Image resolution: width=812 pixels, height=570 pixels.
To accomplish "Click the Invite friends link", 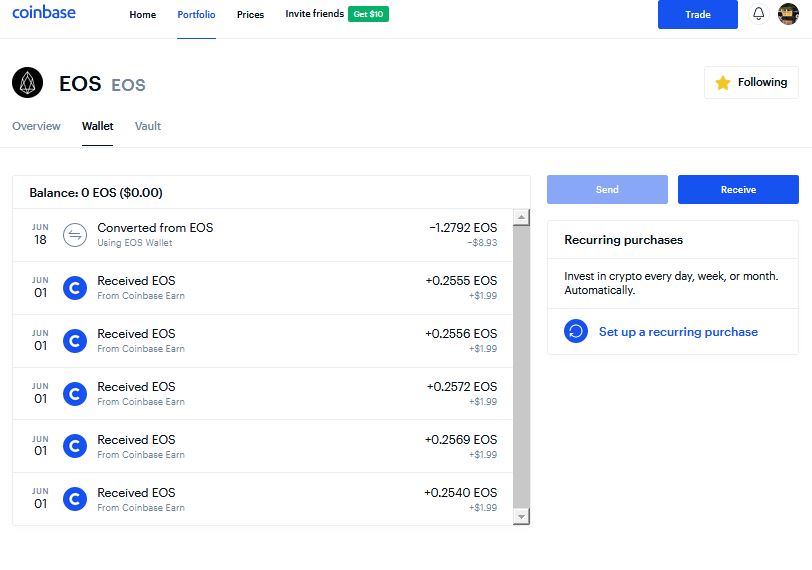I will point(314,14).
